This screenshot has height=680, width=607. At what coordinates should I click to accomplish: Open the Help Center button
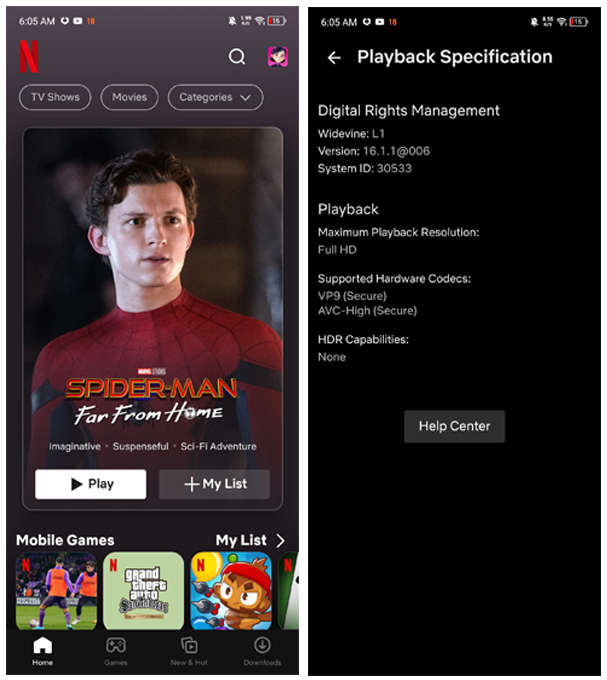[x=454, y=426]
